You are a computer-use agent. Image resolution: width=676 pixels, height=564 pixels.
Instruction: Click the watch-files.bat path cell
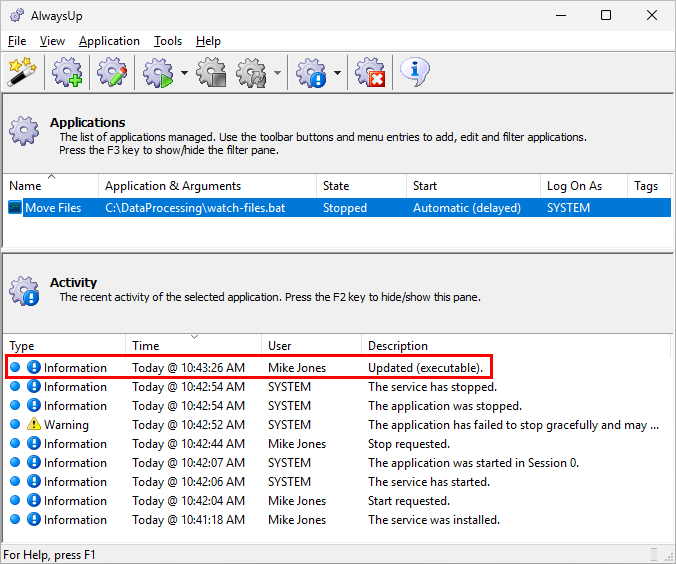click(195, 208)
